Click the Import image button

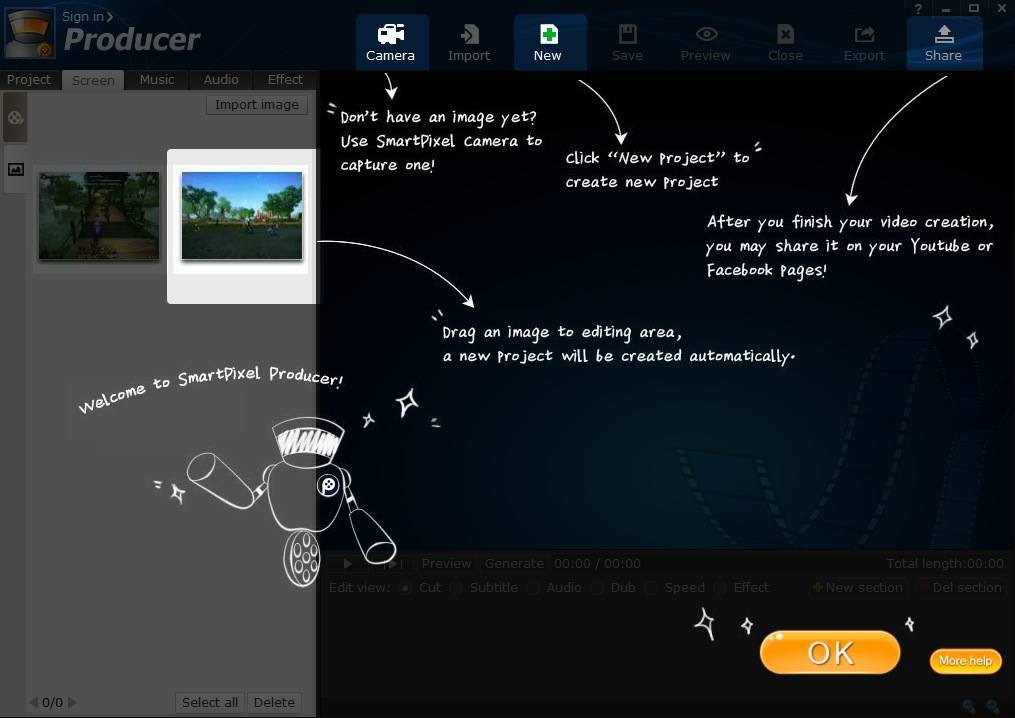pos(256,104)
